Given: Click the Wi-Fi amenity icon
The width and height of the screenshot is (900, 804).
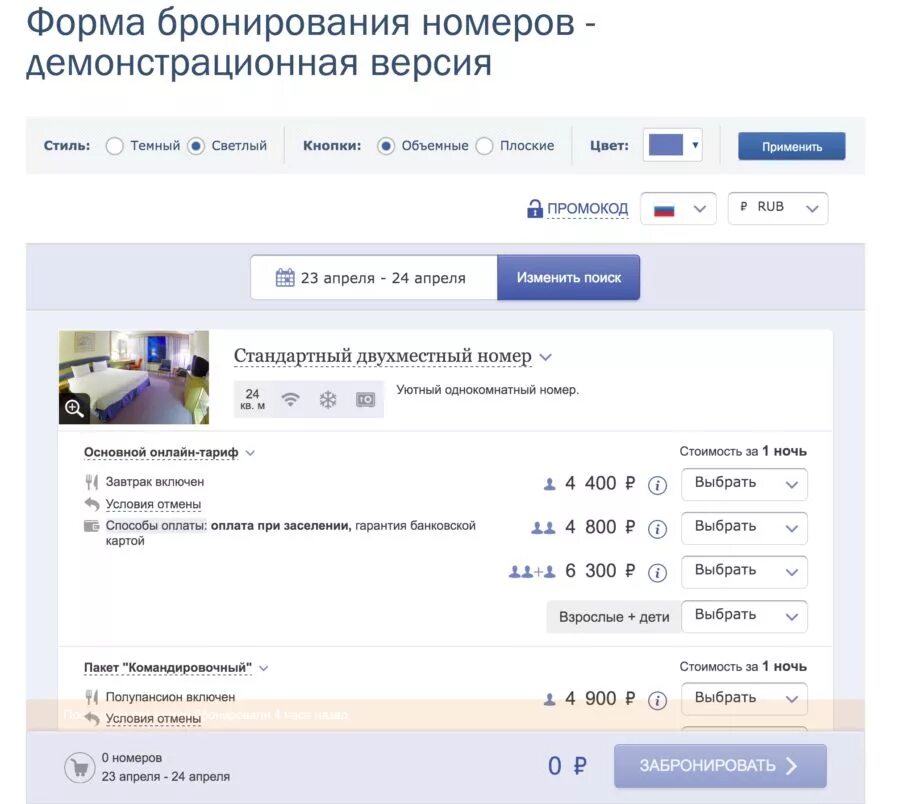Looking at the screenshot, I should point(290,399).
